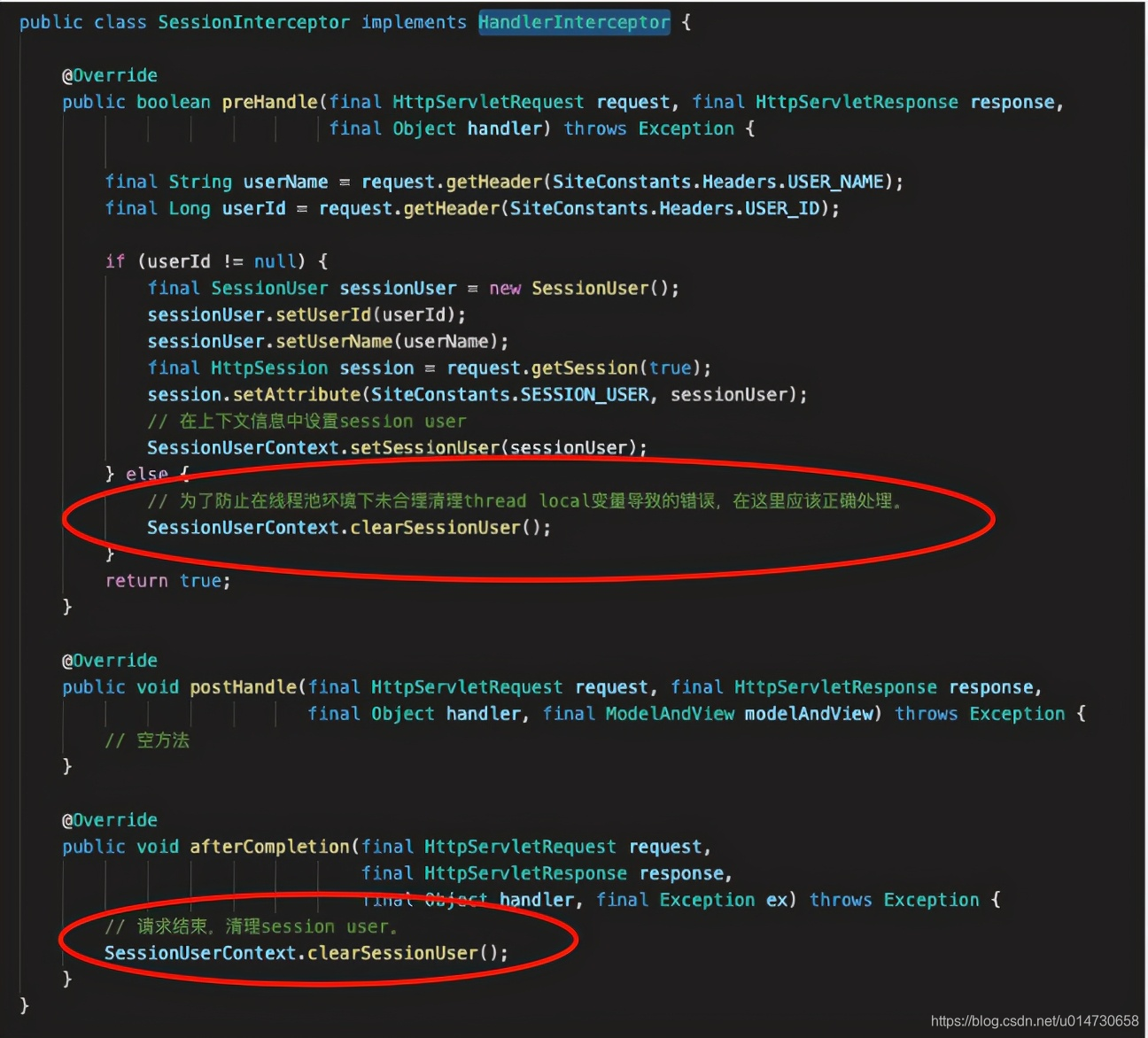Click request.getSession(true) call
This screenshot has height=1038, width=1148.
click(x=574, y=368)
